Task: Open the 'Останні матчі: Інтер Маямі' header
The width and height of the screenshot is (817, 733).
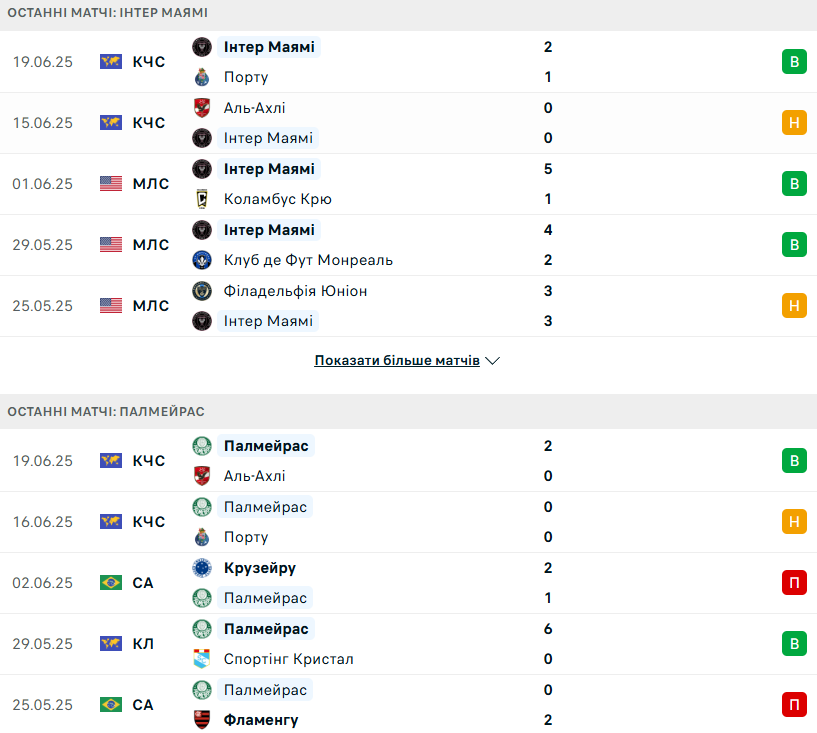Action: pyautogui.click(x=108, y=12)
